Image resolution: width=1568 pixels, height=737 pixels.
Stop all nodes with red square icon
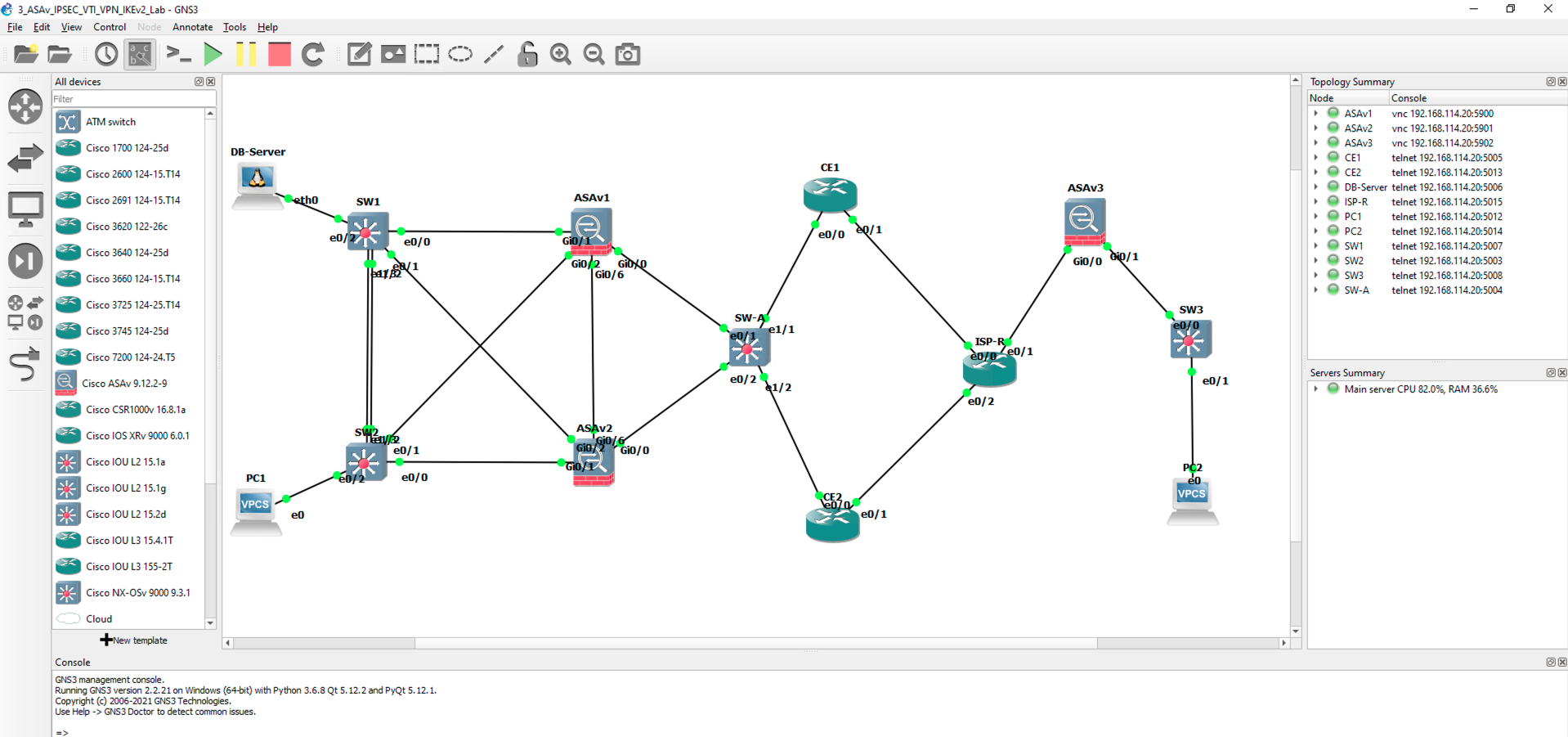click(280, 55)
